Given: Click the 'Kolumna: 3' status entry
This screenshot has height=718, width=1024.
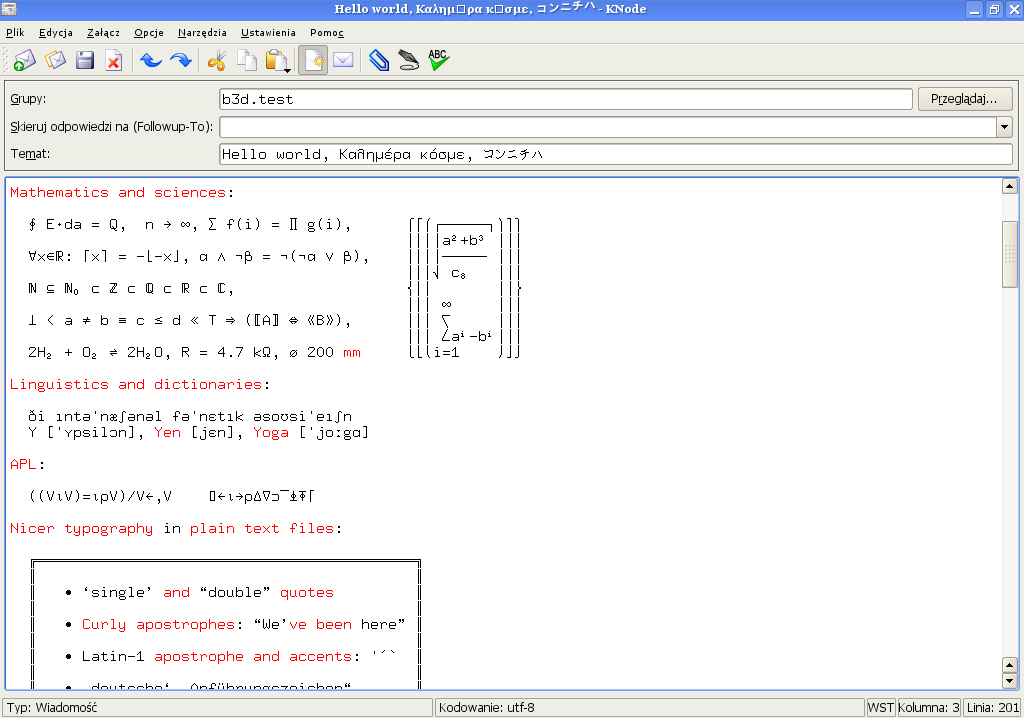Looking at the screenshot, I should point(929,708).
